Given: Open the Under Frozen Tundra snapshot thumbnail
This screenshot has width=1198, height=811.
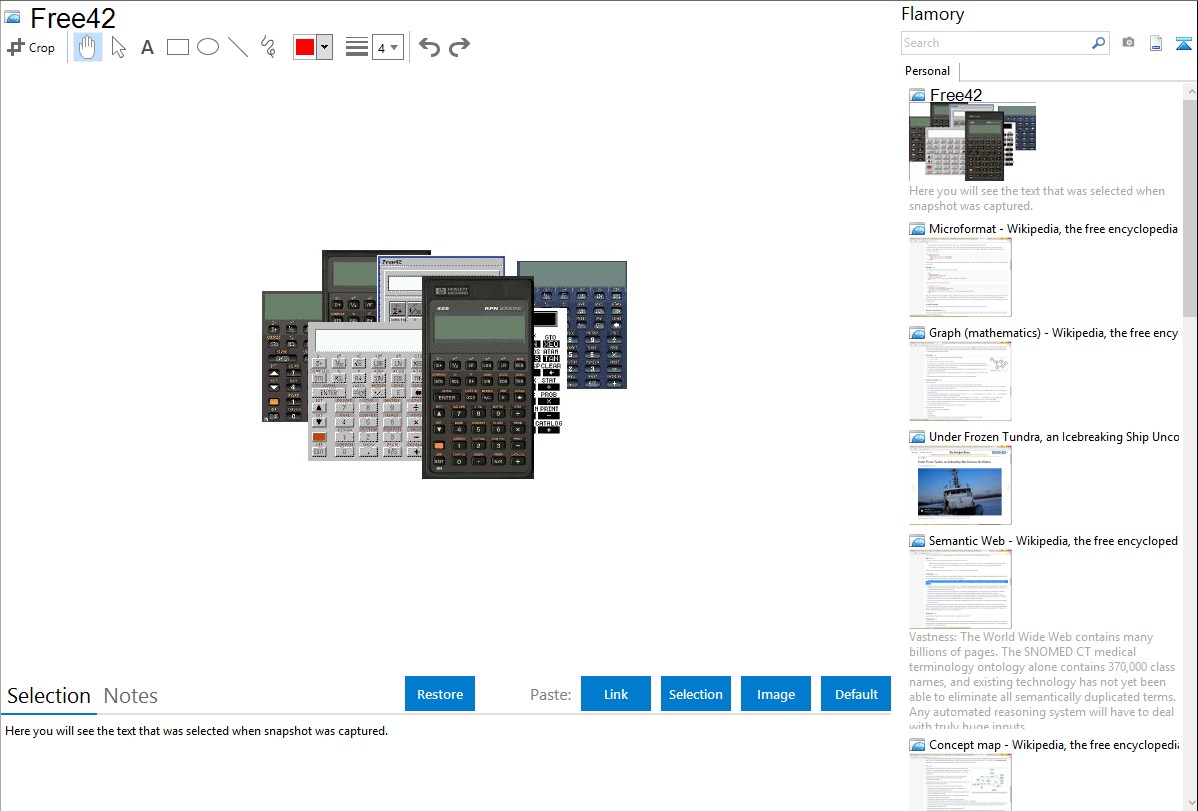Looking at the screenshot, I should click(x=960, y=485).
